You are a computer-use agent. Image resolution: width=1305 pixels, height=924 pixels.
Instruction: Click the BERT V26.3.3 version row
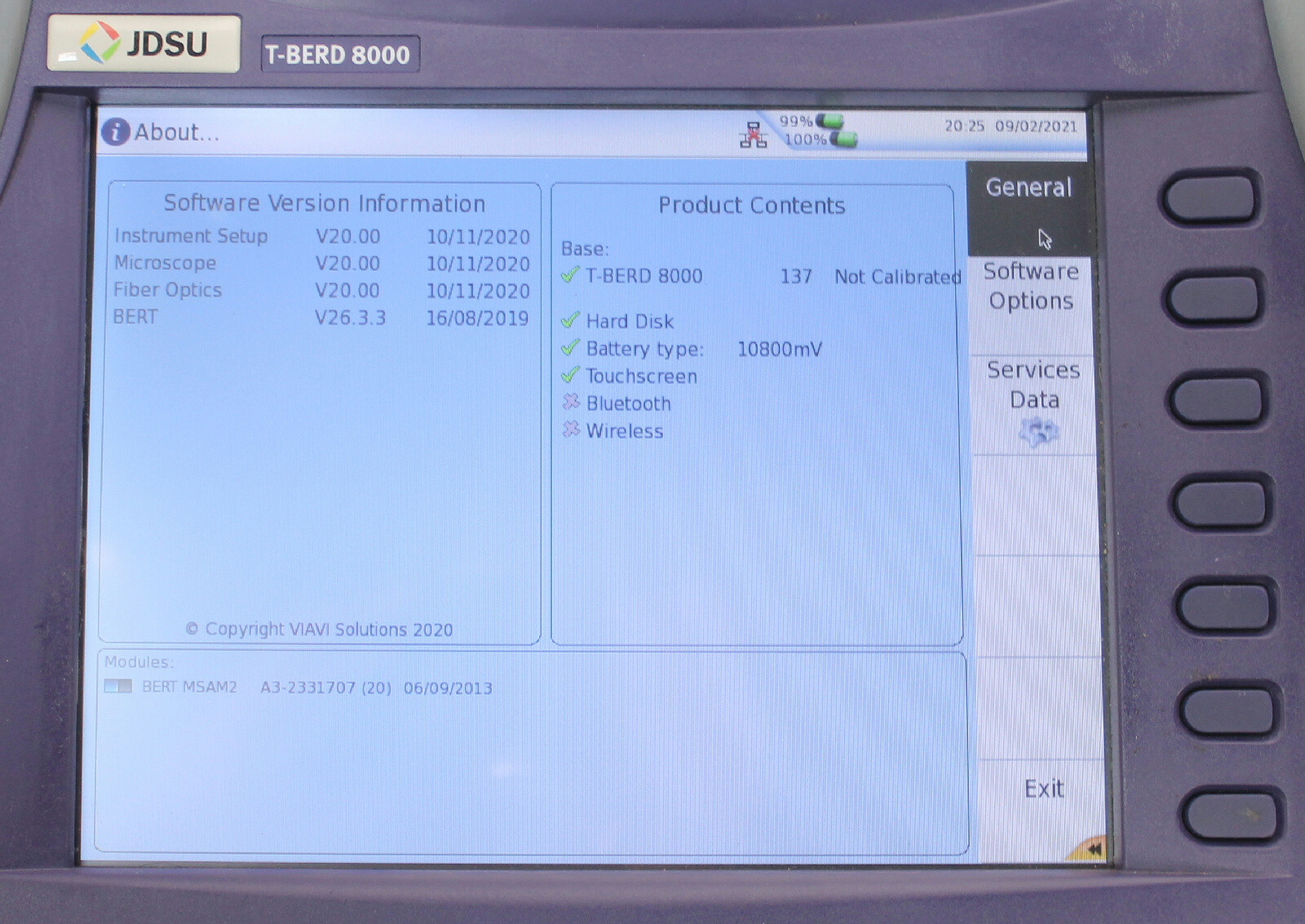coord(321,317)
